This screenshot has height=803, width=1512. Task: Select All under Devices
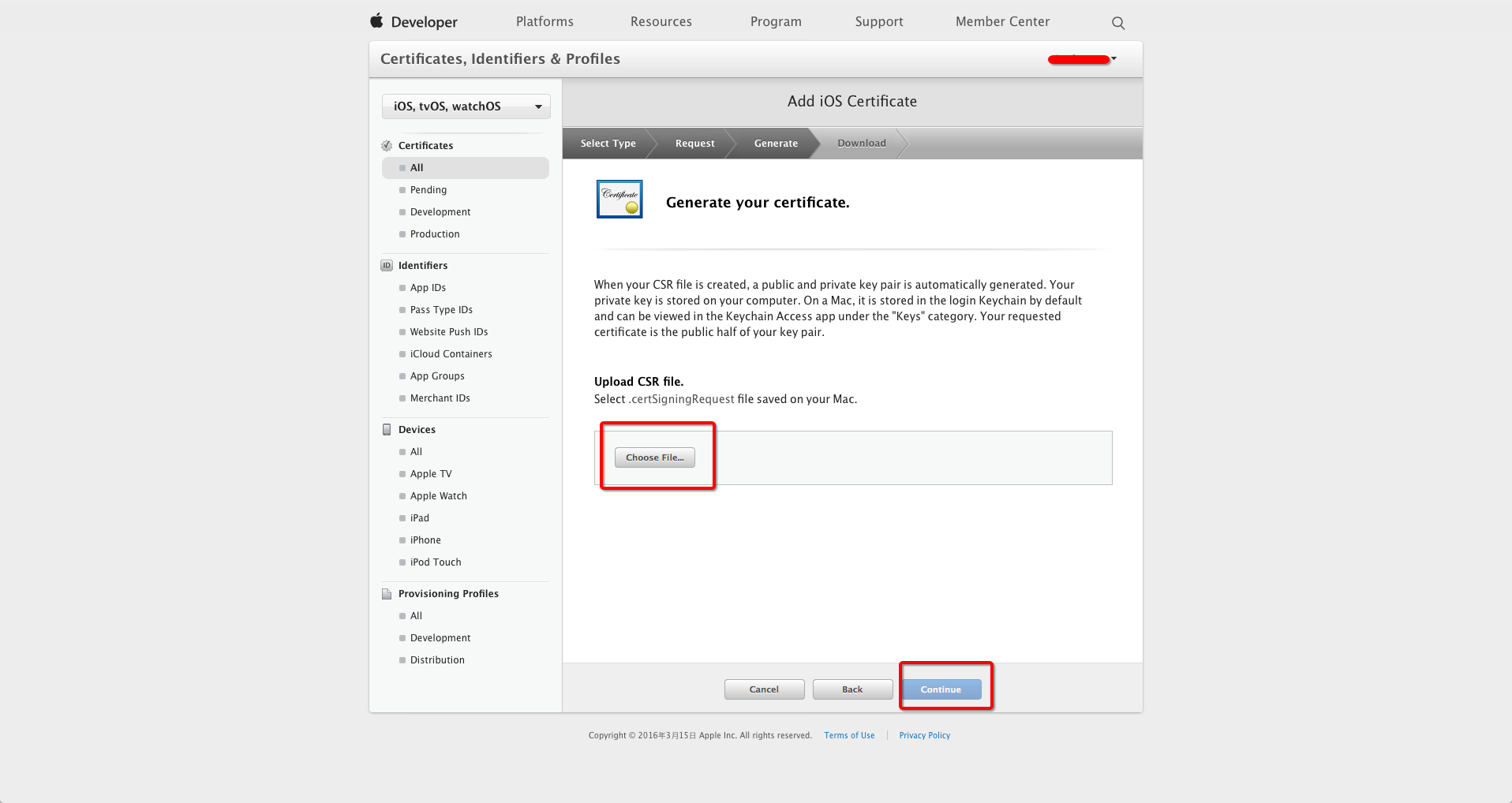pos(416,452)
